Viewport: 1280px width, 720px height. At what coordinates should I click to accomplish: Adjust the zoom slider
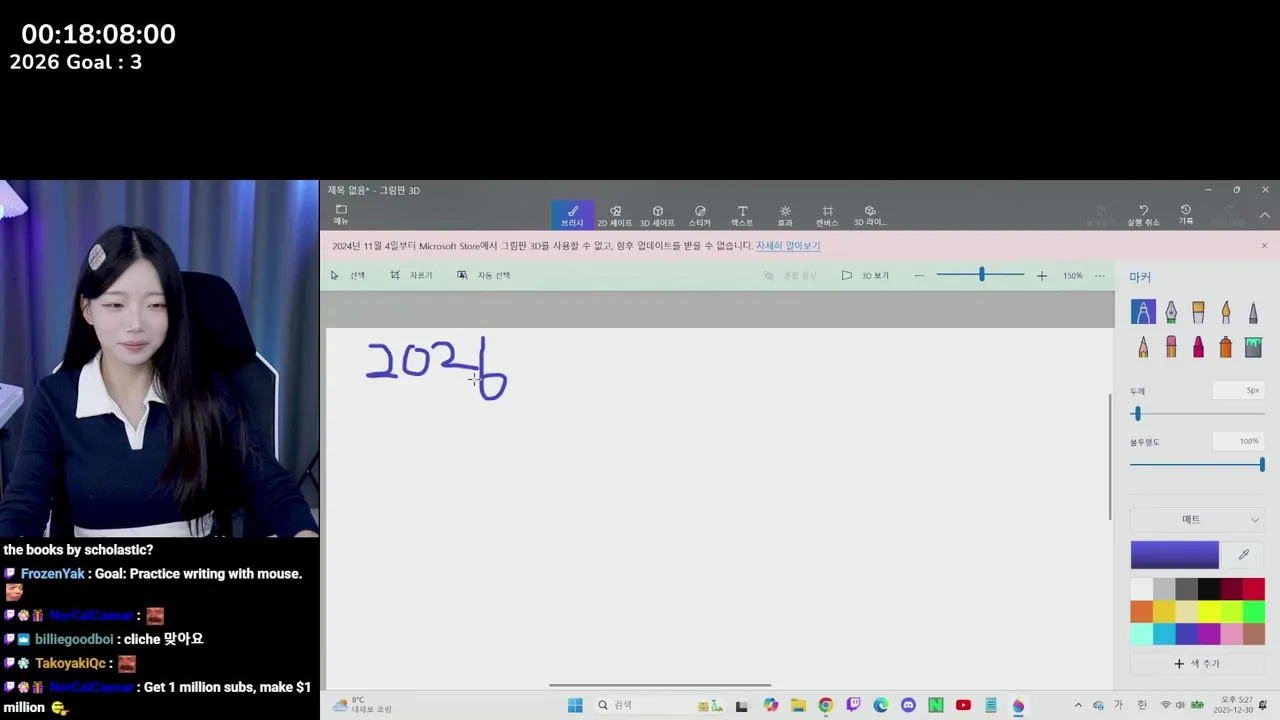[981, 275]
